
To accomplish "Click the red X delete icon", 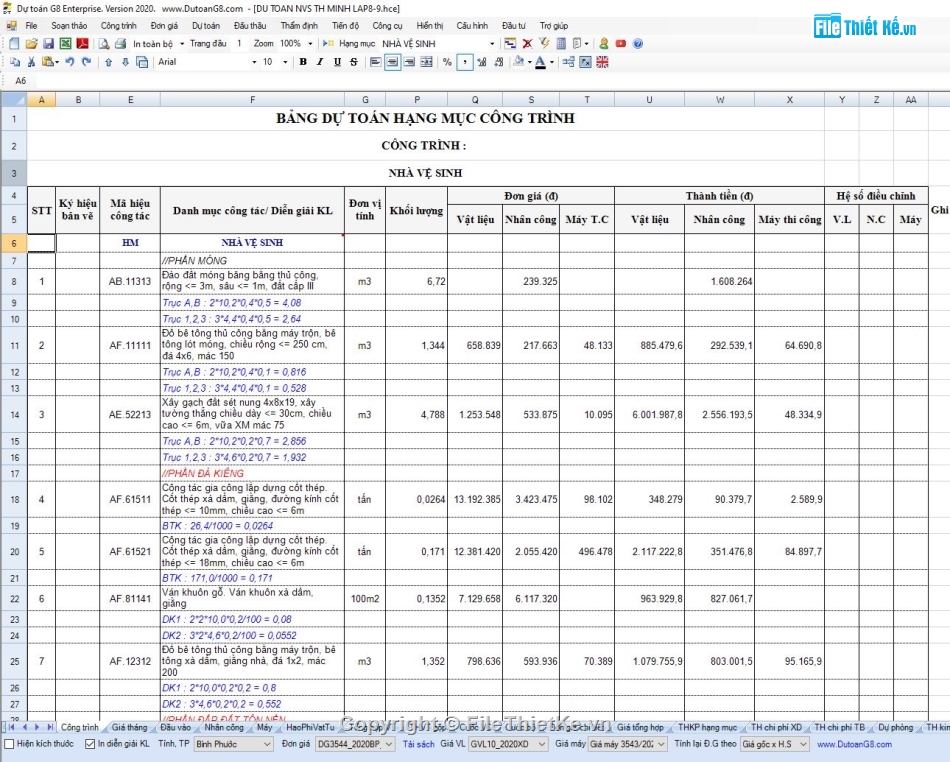I will point(528,44).
